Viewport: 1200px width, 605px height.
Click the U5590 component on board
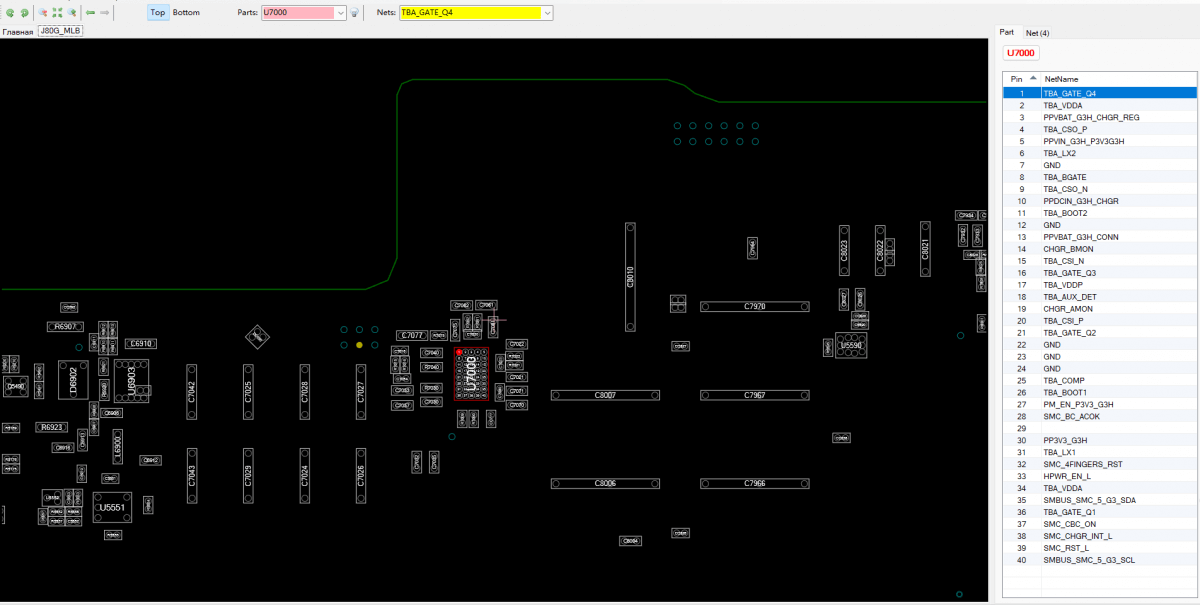point(851,345)
